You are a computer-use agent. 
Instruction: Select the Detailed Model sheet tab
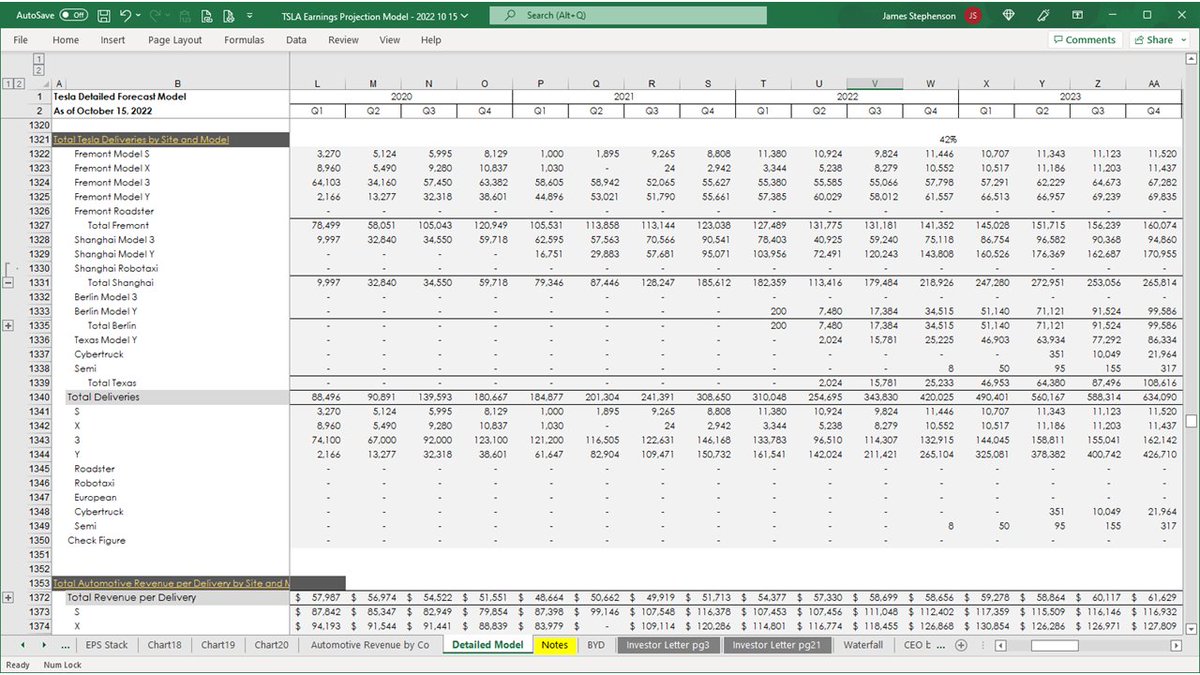tap(487, 645)
